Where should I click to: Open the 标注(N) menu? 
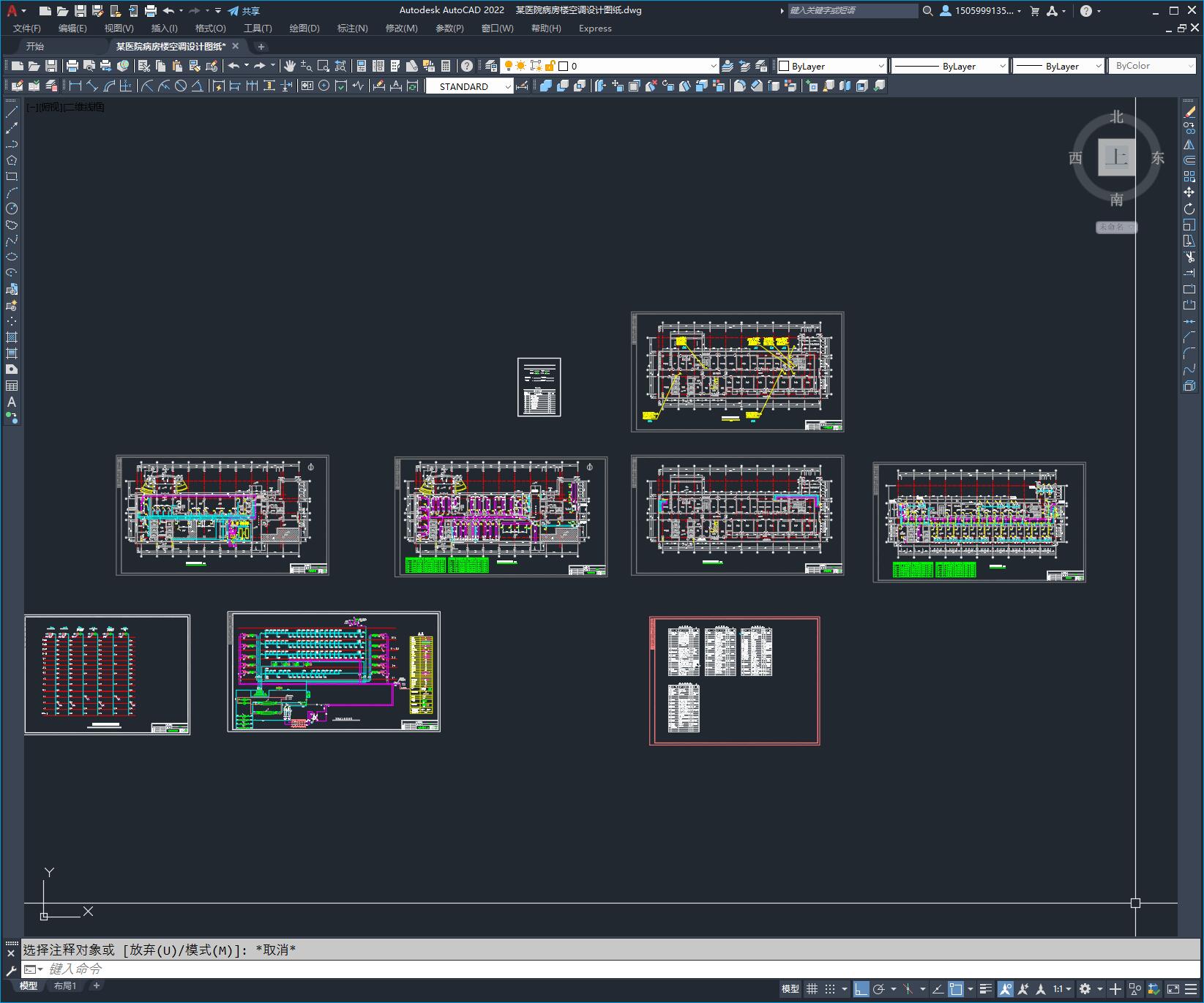[x=352, y=29]
